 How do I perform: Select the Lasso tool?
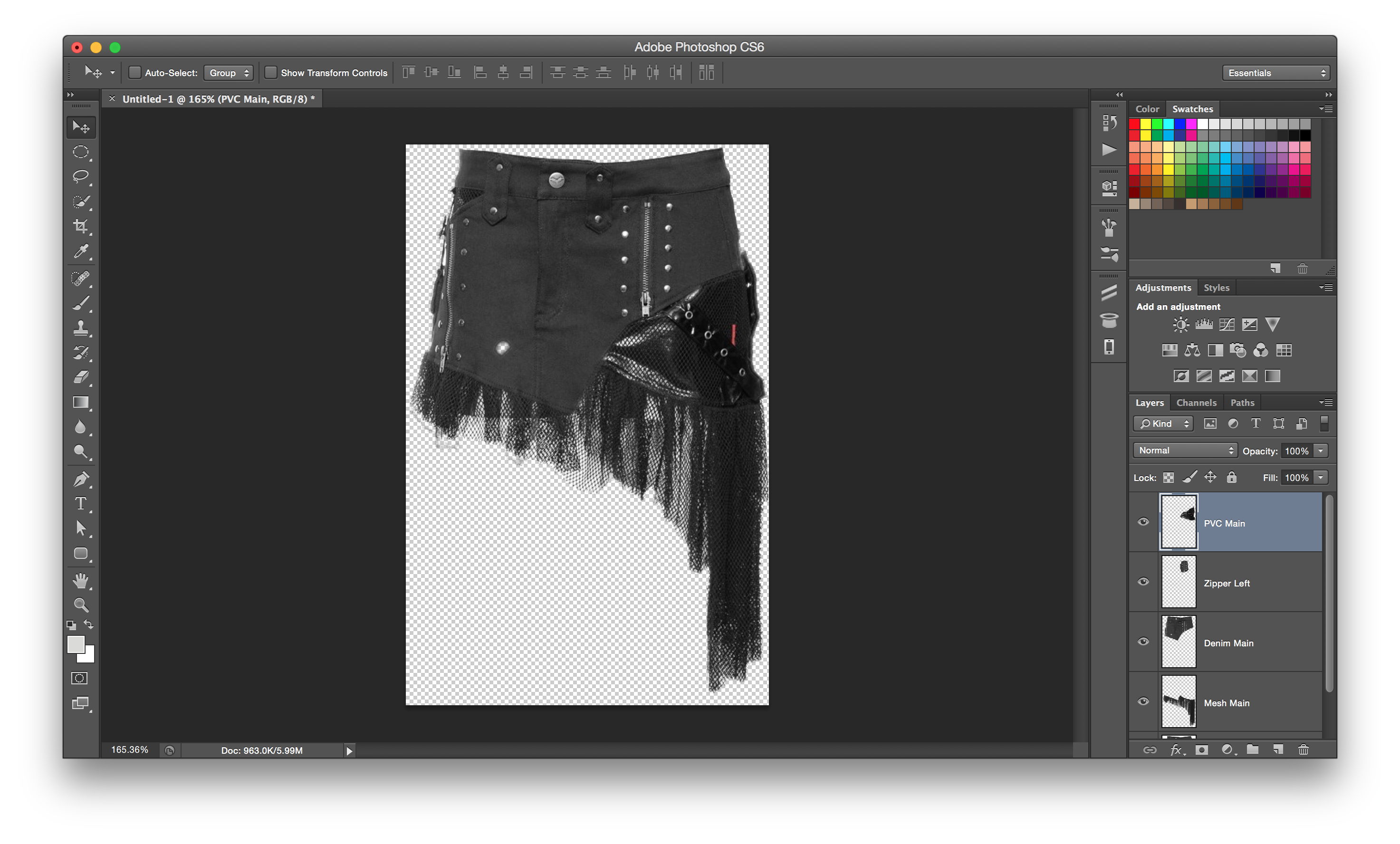point(81,177)
